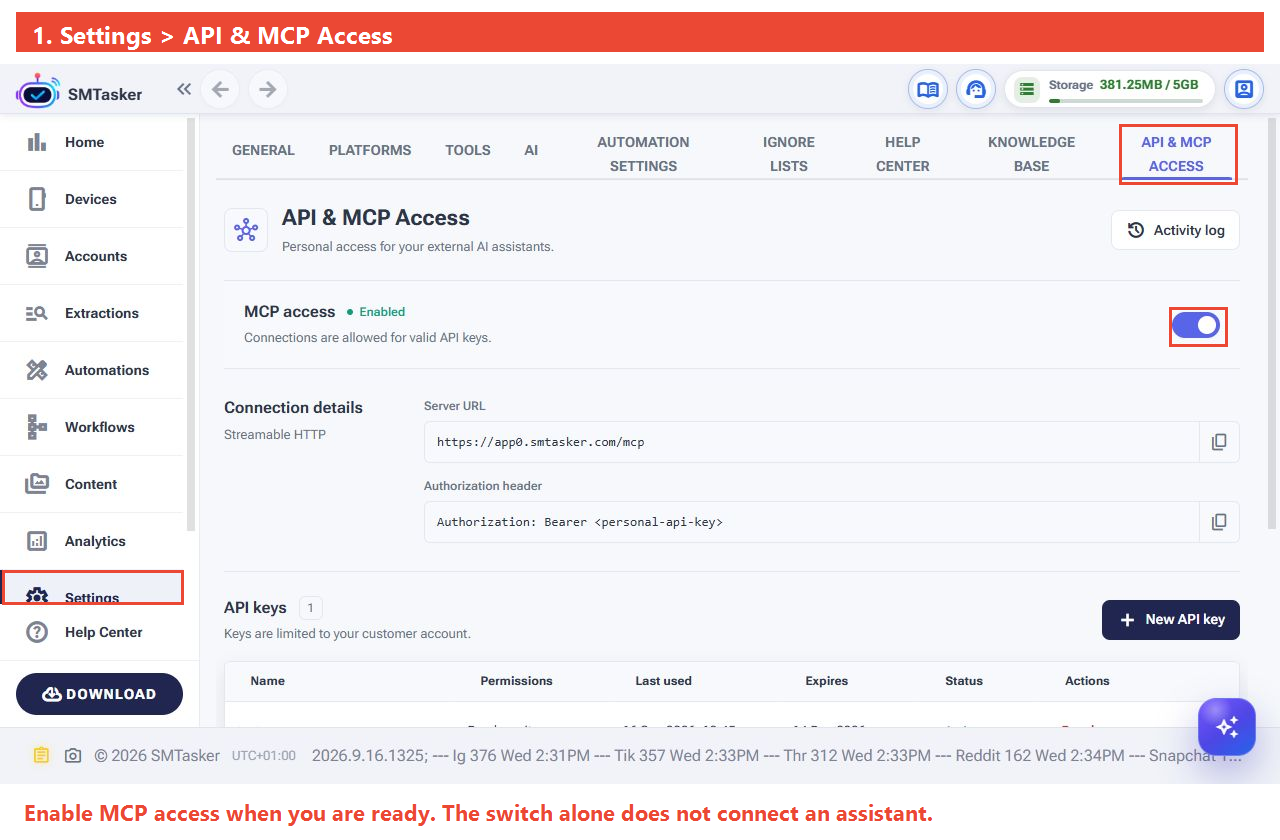1280x840 pixels.
Task: Click the API & MCP network icon
Action: (246, 230)
